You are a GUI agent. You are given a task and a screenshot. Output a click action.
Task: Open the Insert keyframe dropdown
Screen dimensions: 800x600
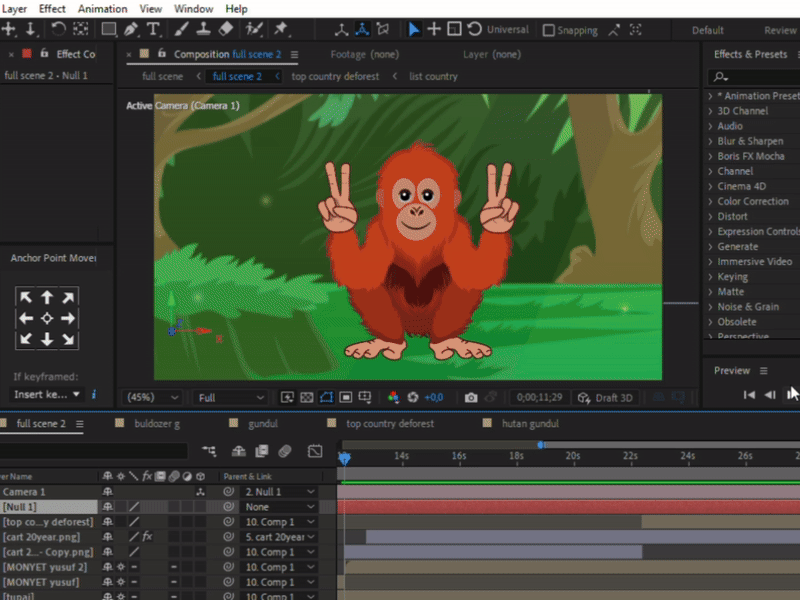46,394
